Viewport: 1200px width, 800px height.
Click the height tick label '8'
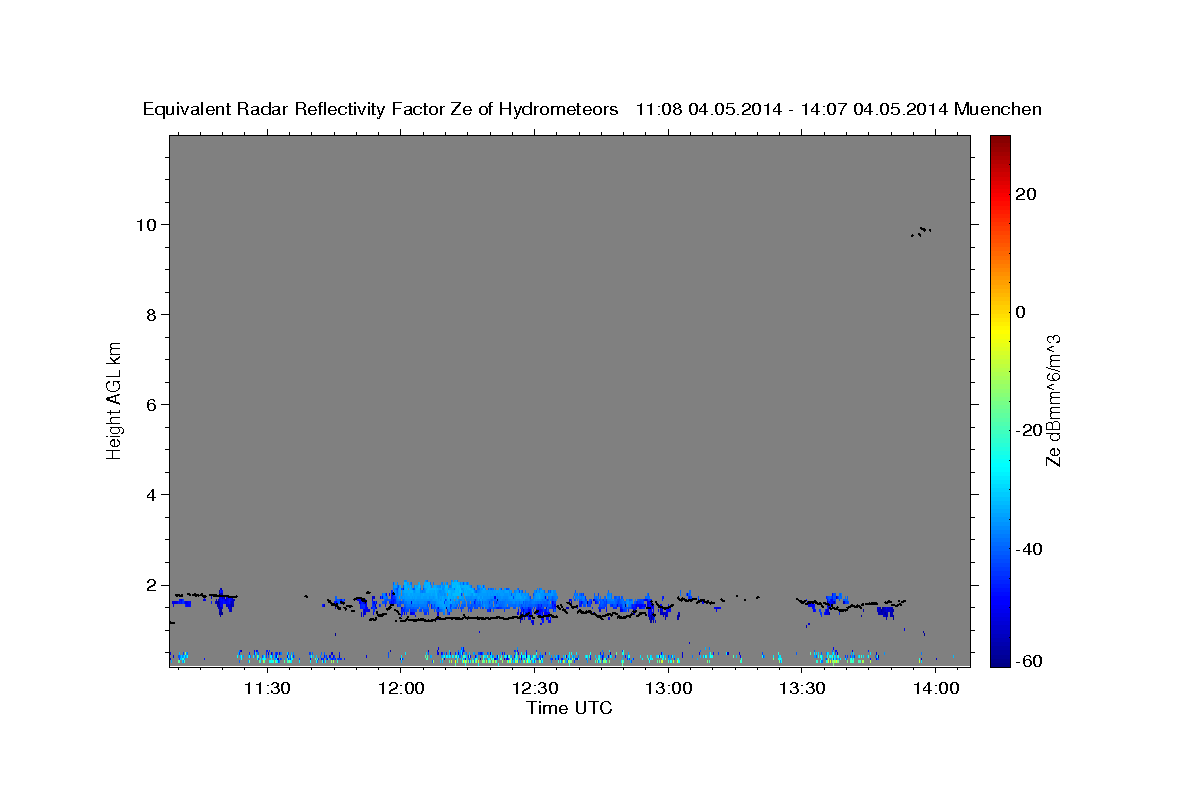tap(153, 315)
